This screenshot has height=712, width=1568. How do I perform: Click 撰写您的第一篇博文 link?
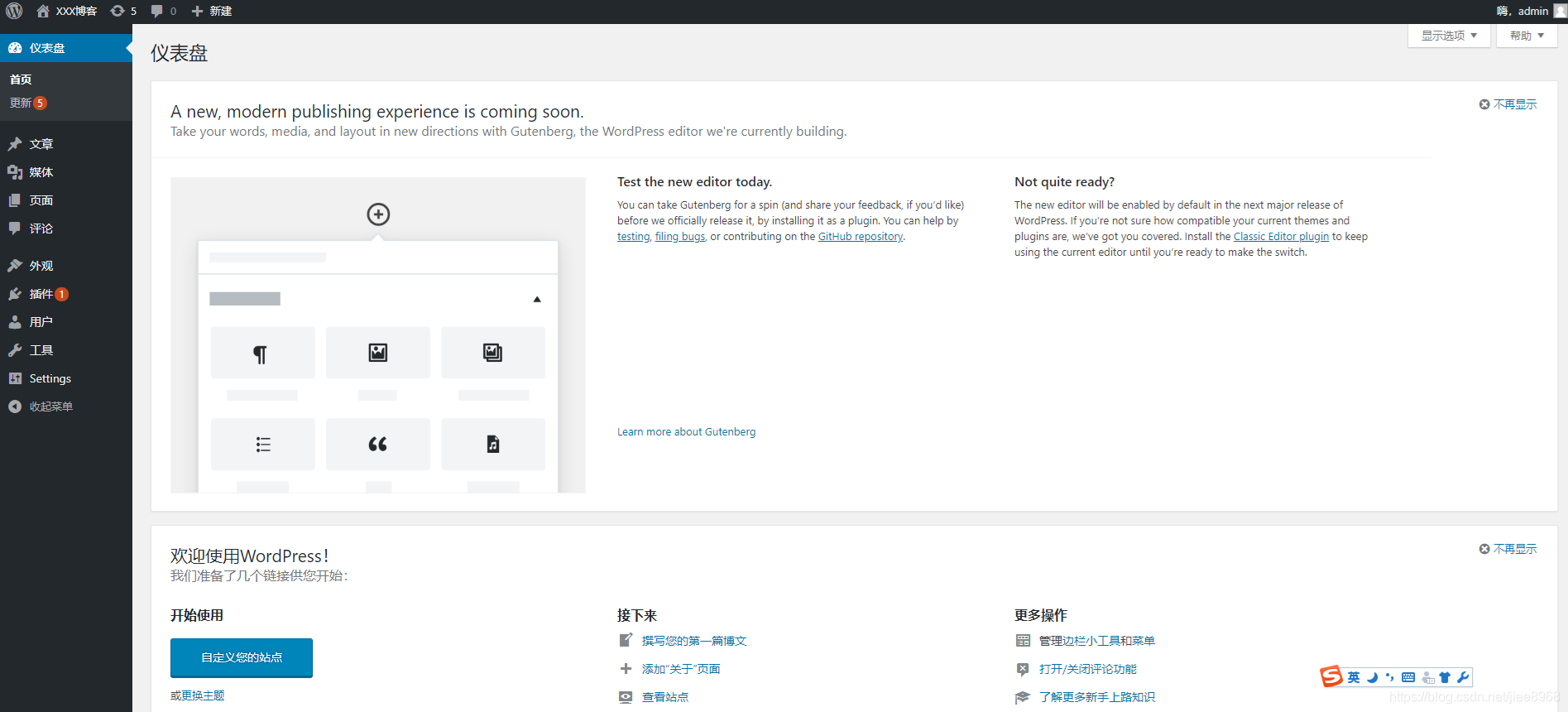click(694, 641)
